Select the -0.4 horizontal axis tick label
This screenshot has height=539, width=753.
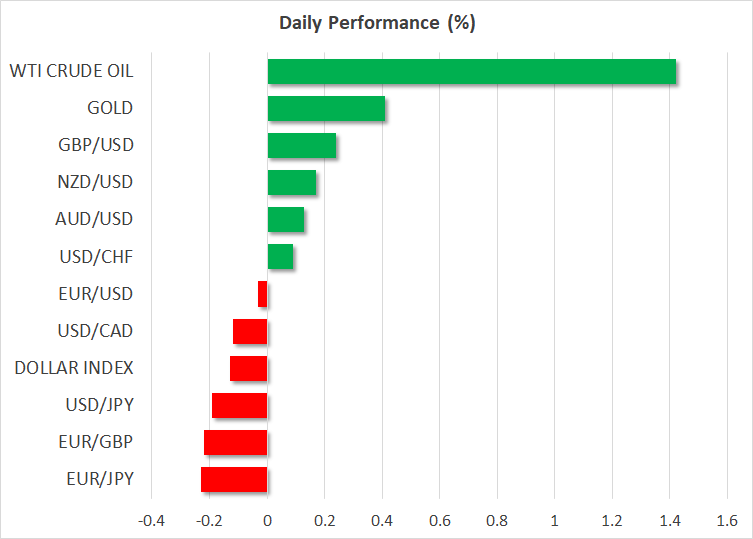152,520
